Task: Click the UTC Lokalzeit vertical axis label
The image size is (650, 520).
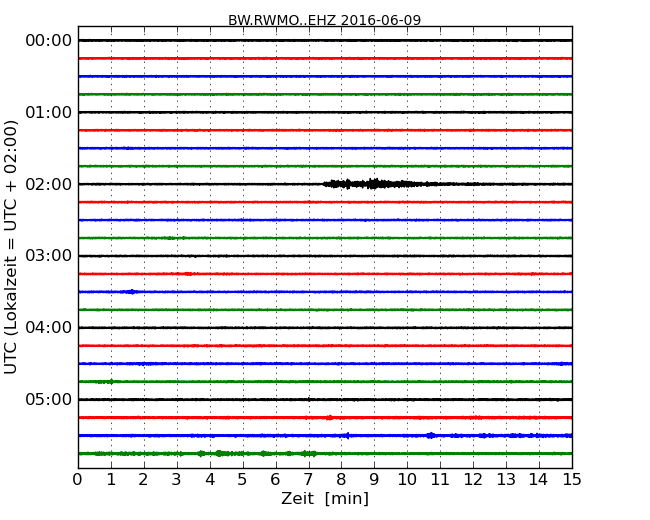Action: (11, 247)
